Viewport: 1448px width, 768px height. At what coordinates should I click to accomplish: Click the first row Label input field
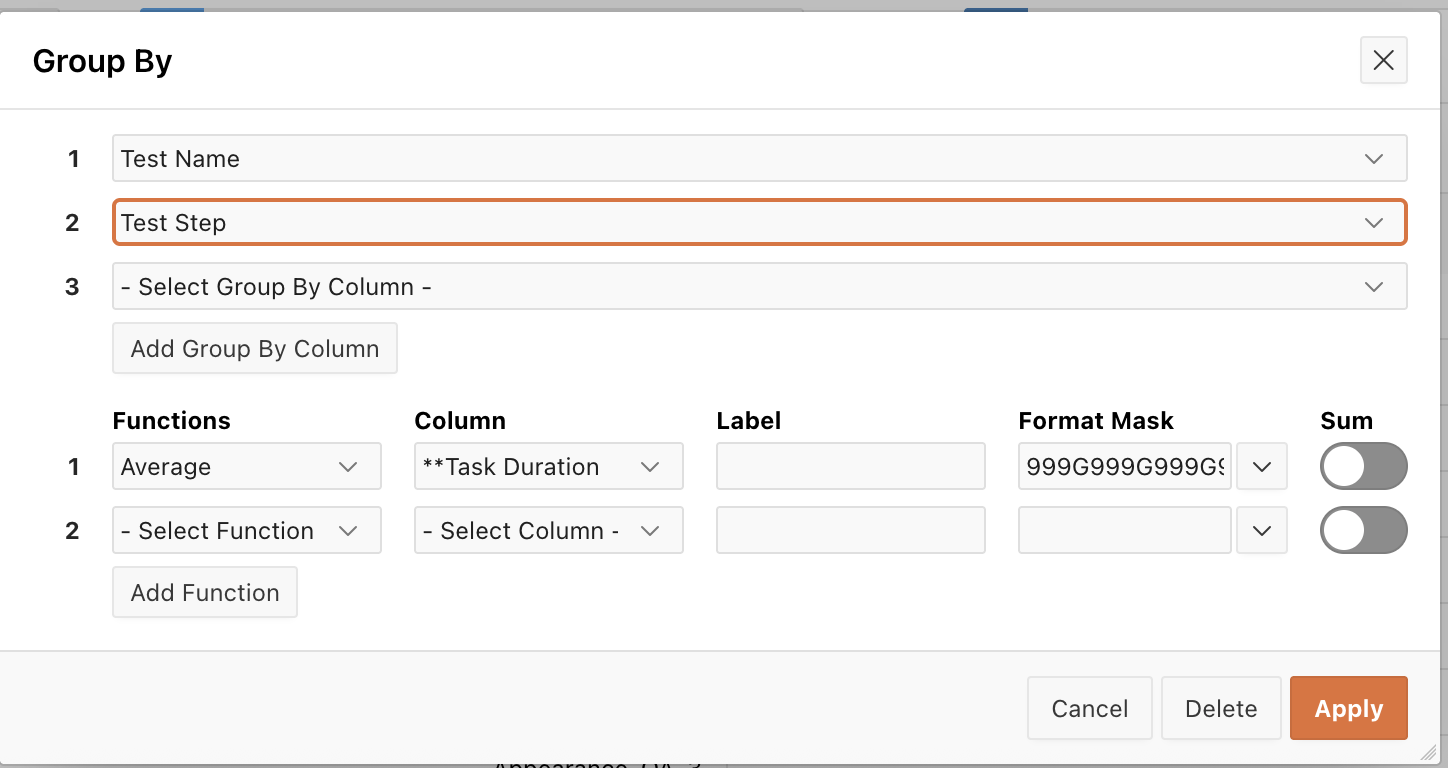coord(851,467)
